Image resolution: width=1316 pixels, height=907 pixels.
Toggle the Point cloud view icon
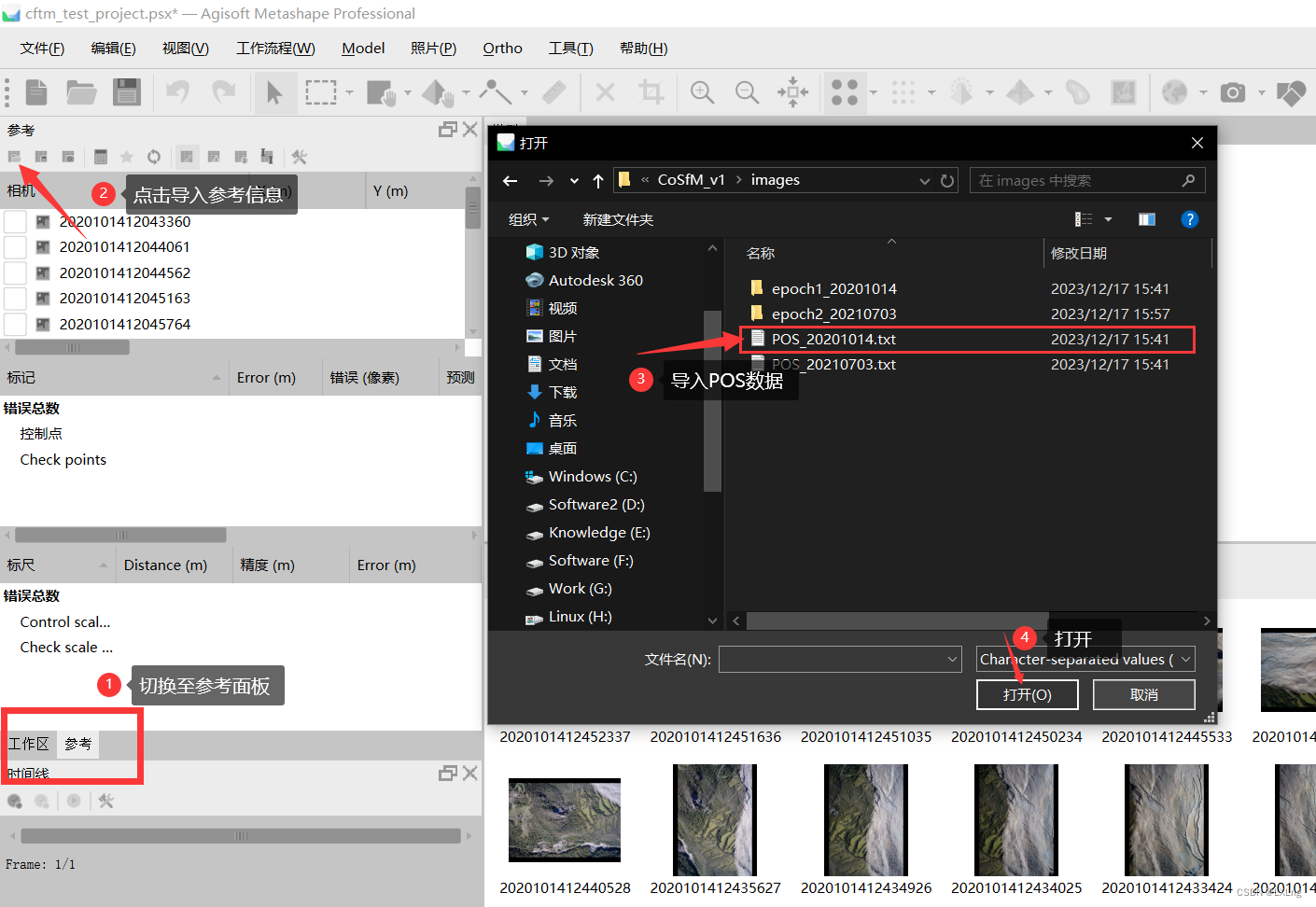click(845, 92)
